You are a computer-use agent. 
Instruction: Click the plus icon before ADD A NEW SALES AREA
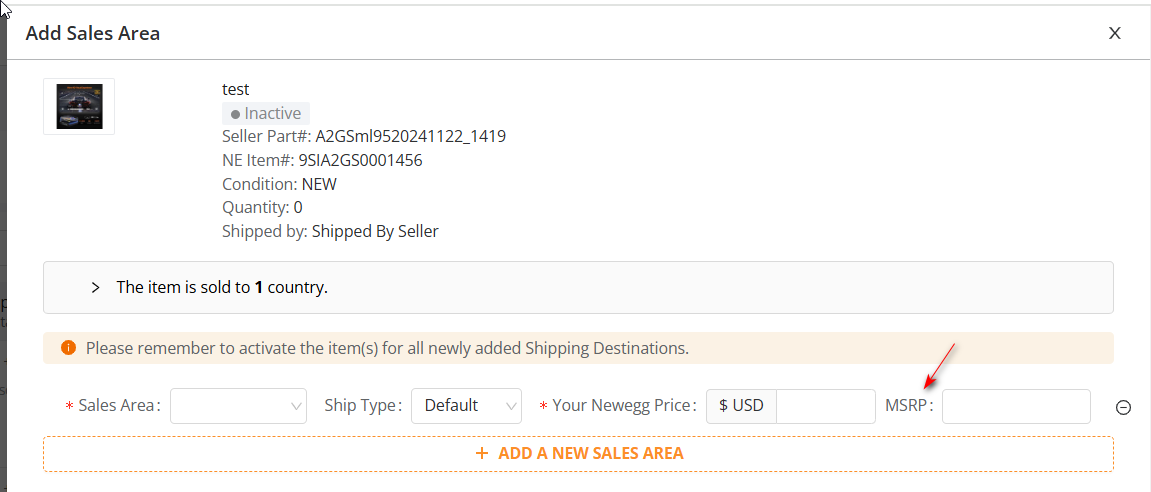click(x=482, y=453)
